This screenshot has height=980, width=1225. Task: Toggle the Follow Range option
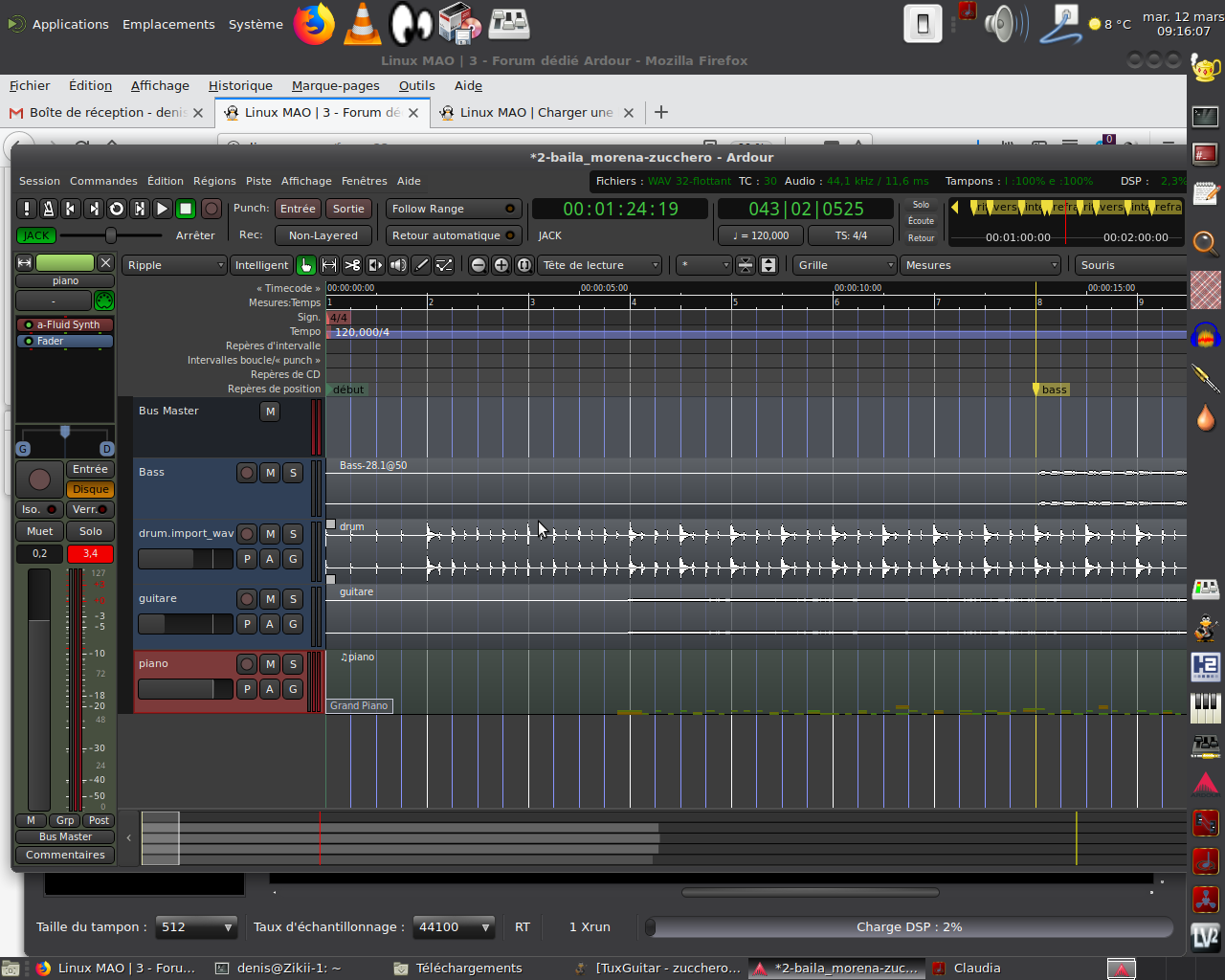(453, 209)
